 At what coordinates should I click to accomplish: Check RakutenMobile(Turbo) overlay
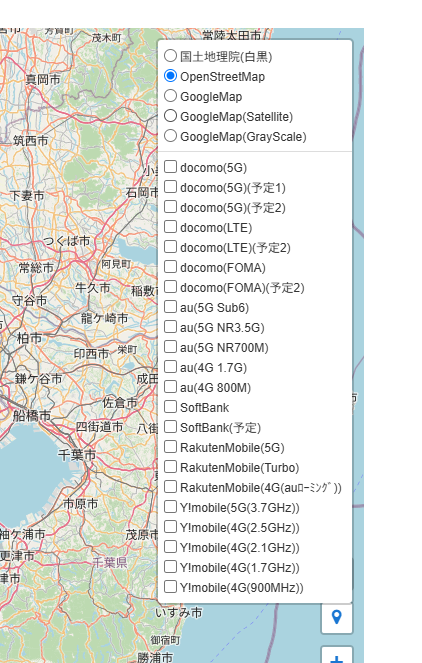point(170,467)
